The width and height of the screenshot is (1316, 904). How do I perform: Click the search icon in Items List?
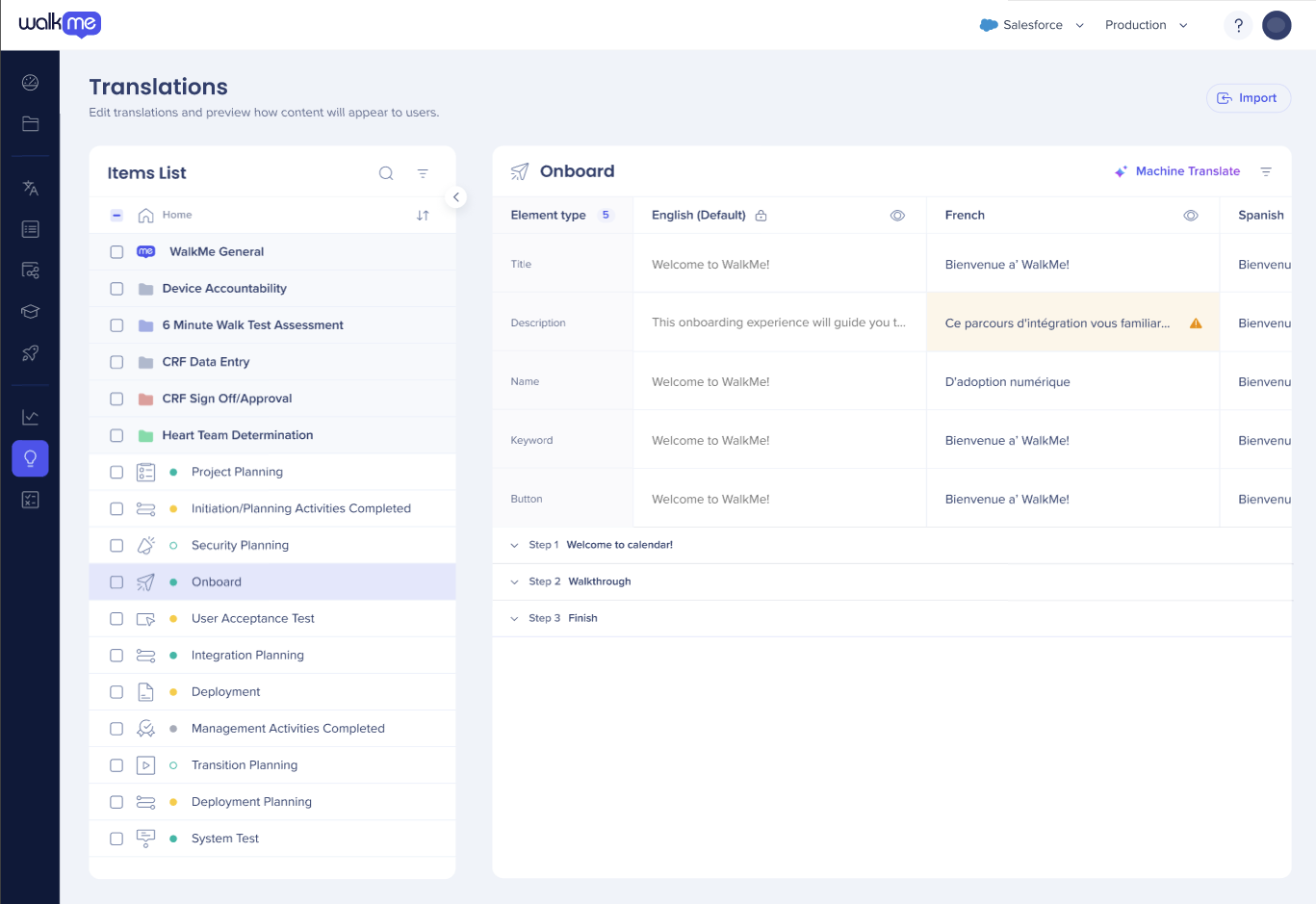[386, 173]
